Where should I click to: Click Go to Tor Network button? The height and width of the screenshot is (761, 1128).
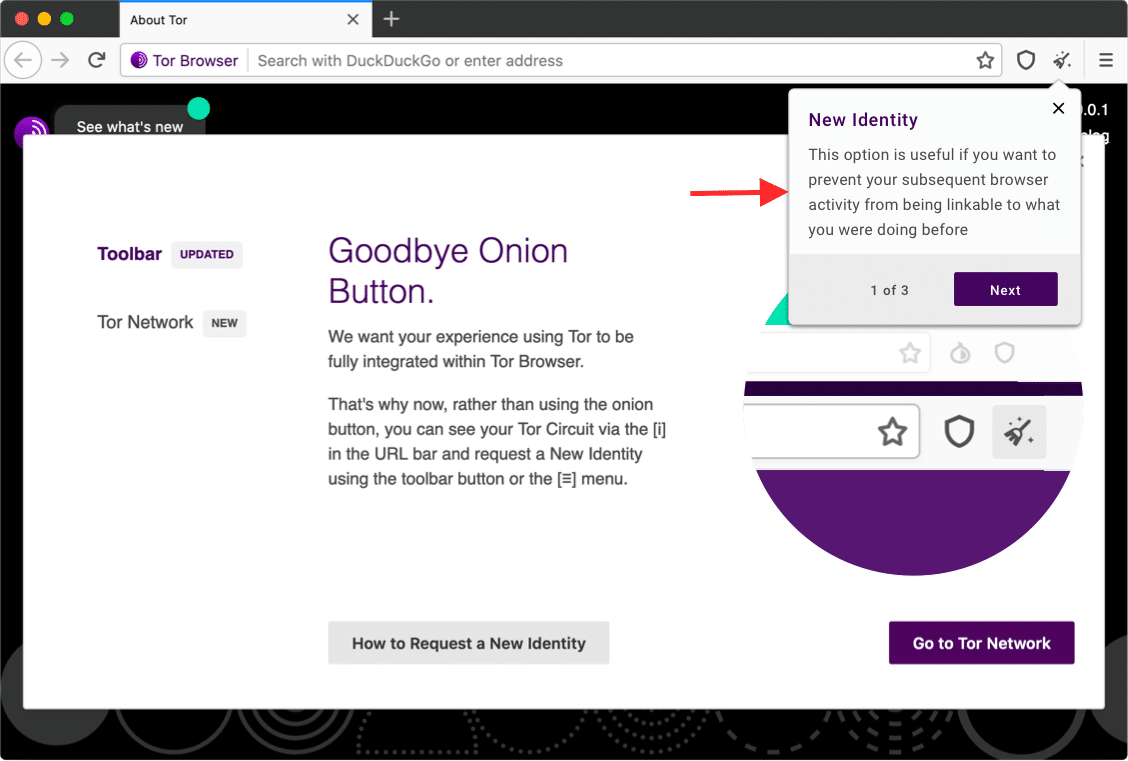point(981,643)
